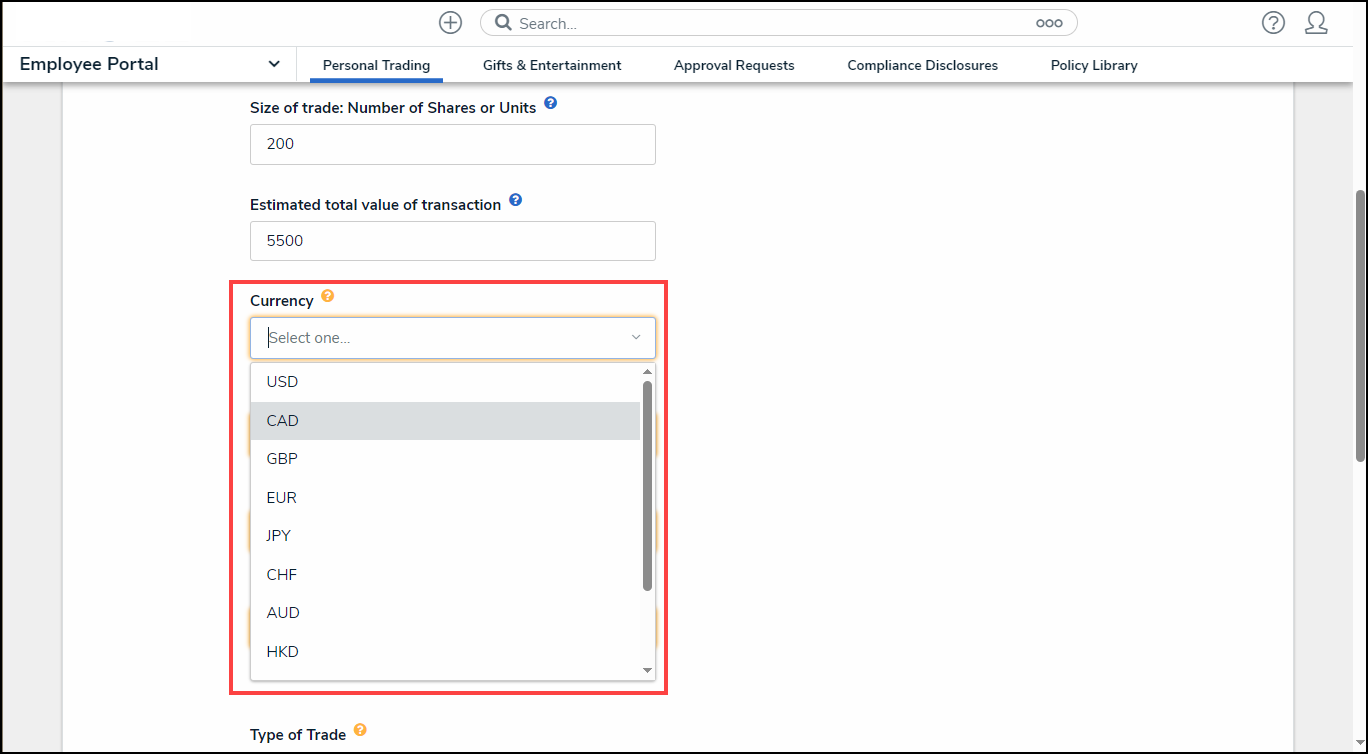The width and height of the screenshot is (1368, 754).
Task: Click the plus create-new icon
Action: [x=450, y=23]
